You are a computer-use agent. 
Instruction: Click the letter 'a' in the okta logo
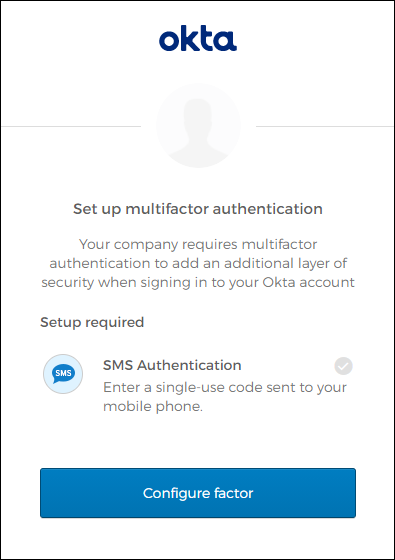[x=226, y=41]
